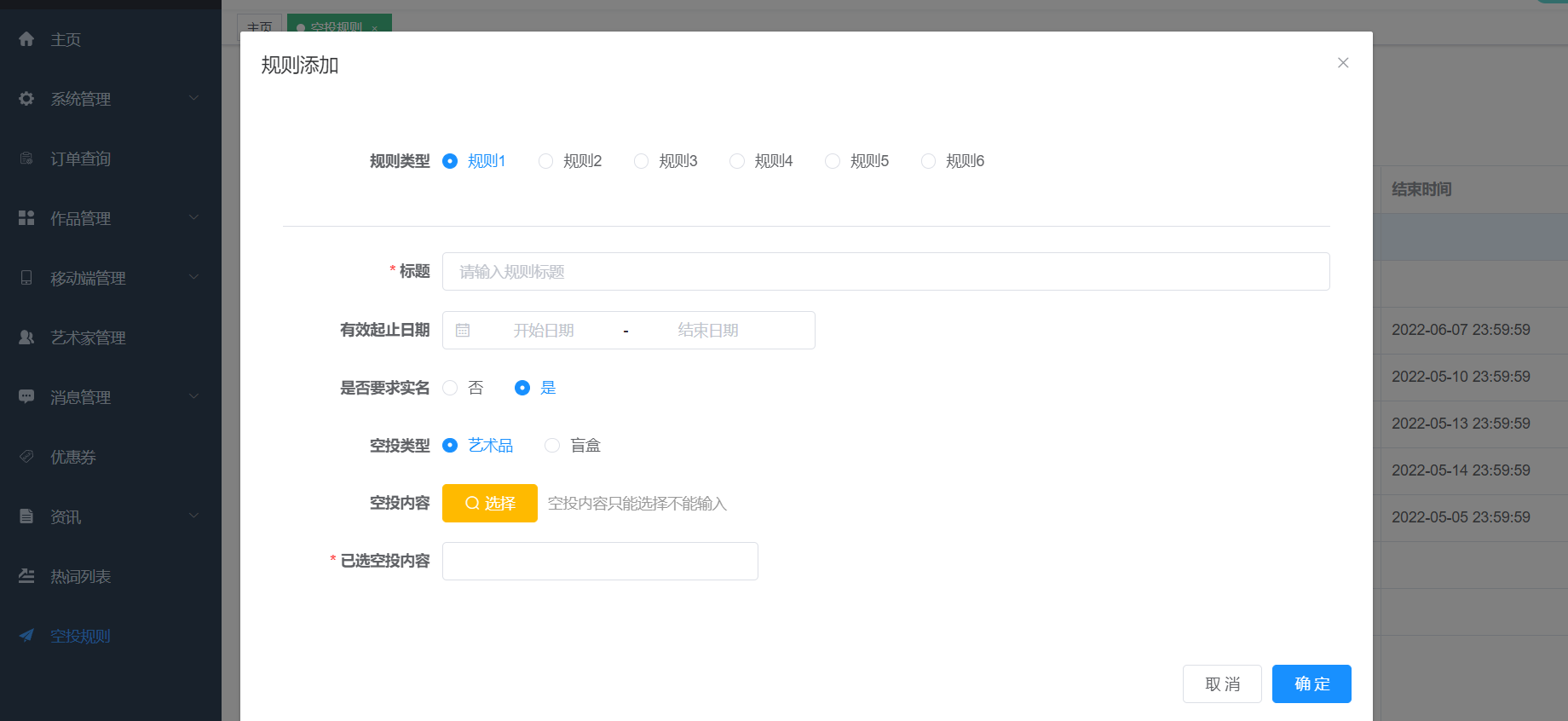Expand 消息管理 sidebar submenu chevron
1568x721 pixels.
coord(194,396)
